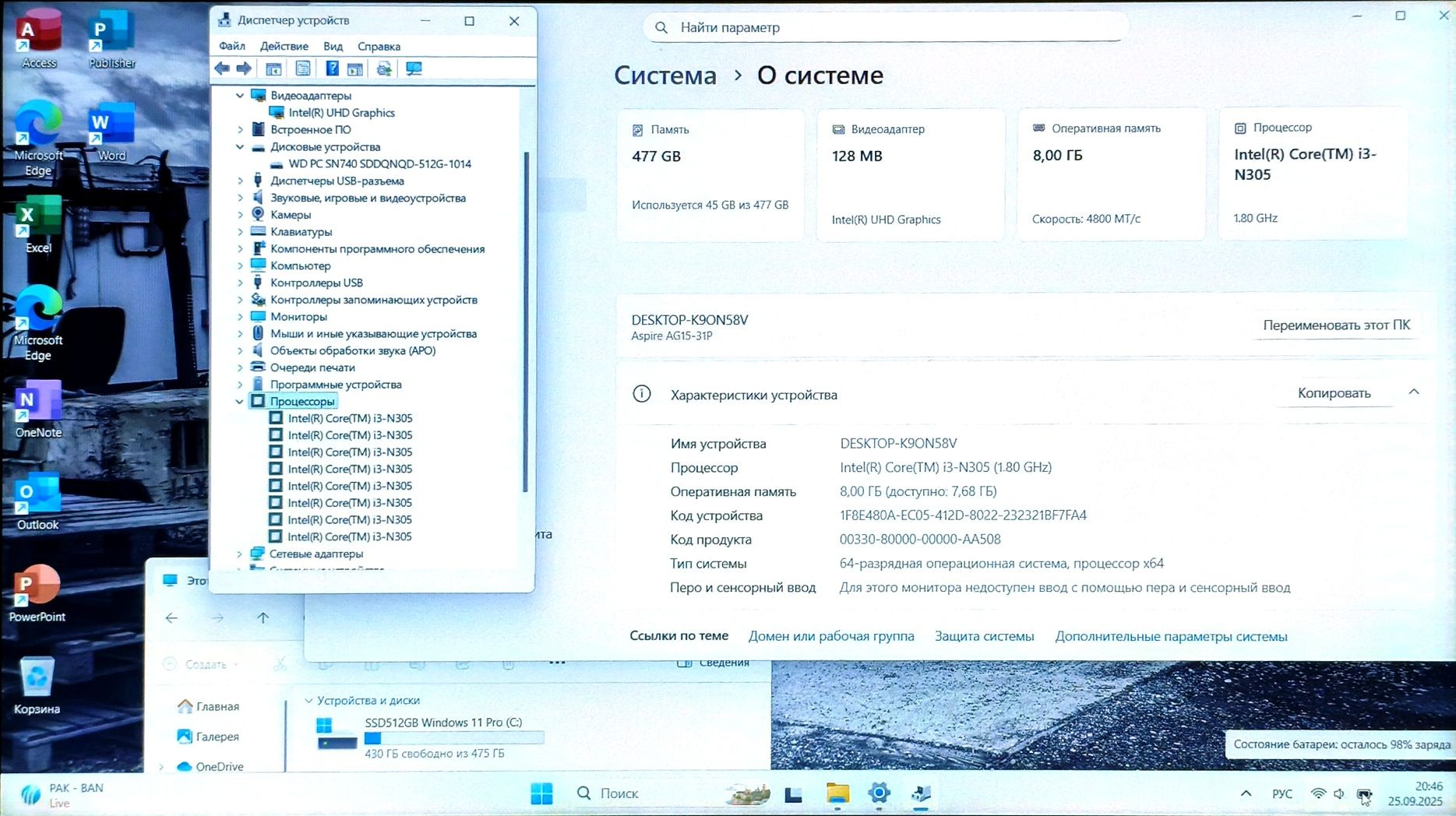Click File Explorer up arrow button
Viewport: 1456px width, 816px height.
[x=263, y=618]
